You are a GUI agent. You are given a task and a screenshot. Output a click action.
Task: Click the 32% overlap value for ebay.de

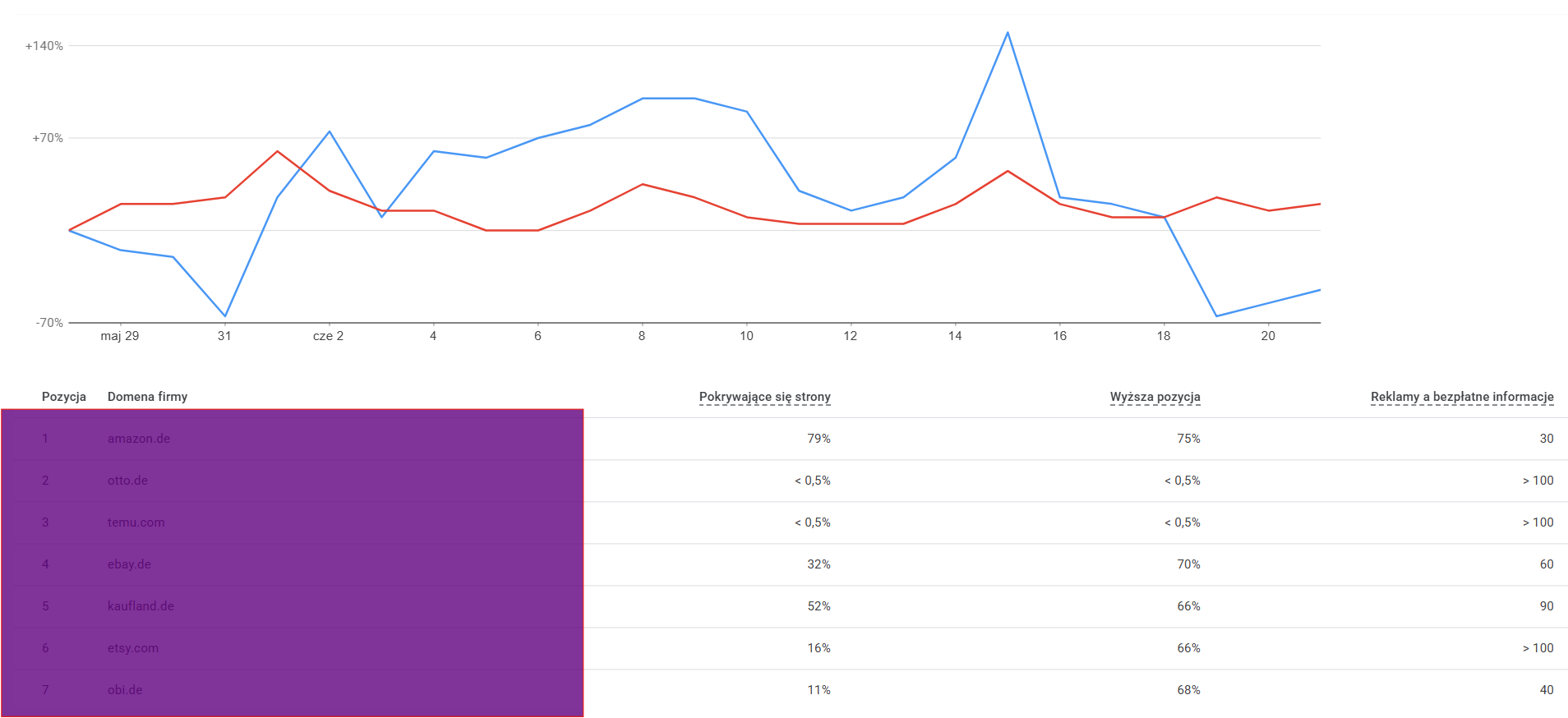coord(819,564)
